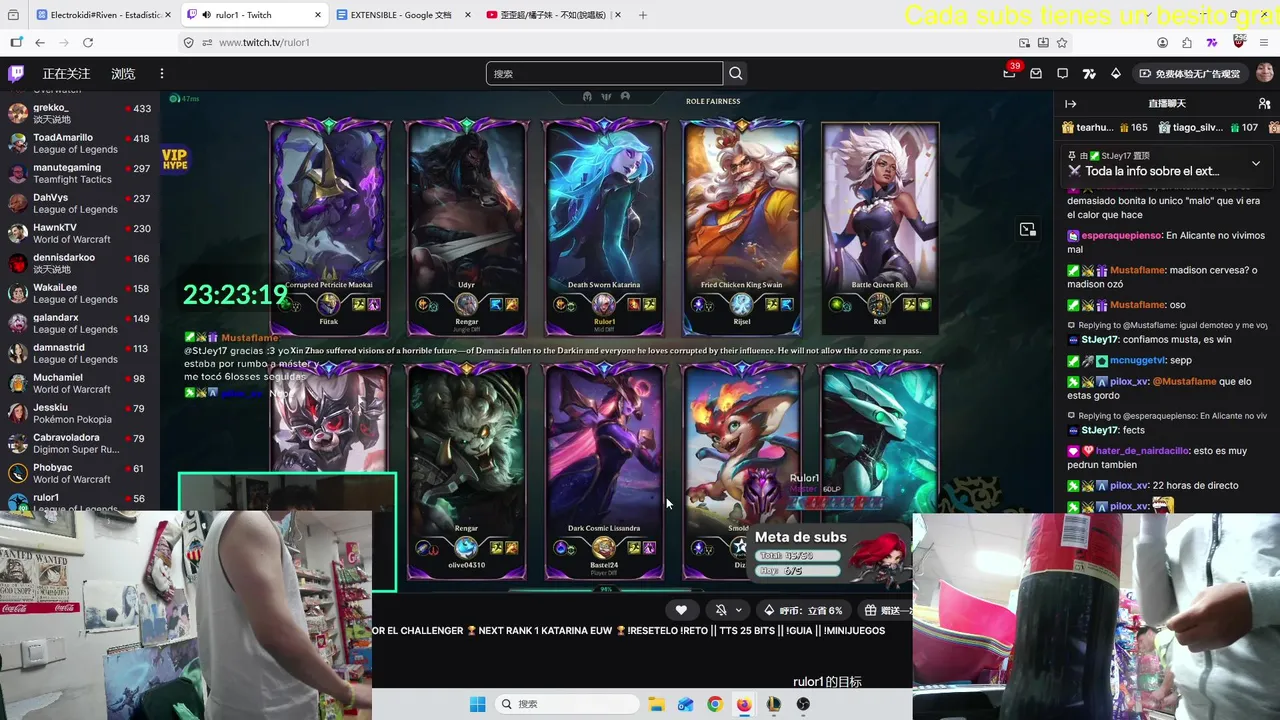
Task: Open HawnkTV channel in sidebar
Action: pyautogui.click(x=80, y=233)
